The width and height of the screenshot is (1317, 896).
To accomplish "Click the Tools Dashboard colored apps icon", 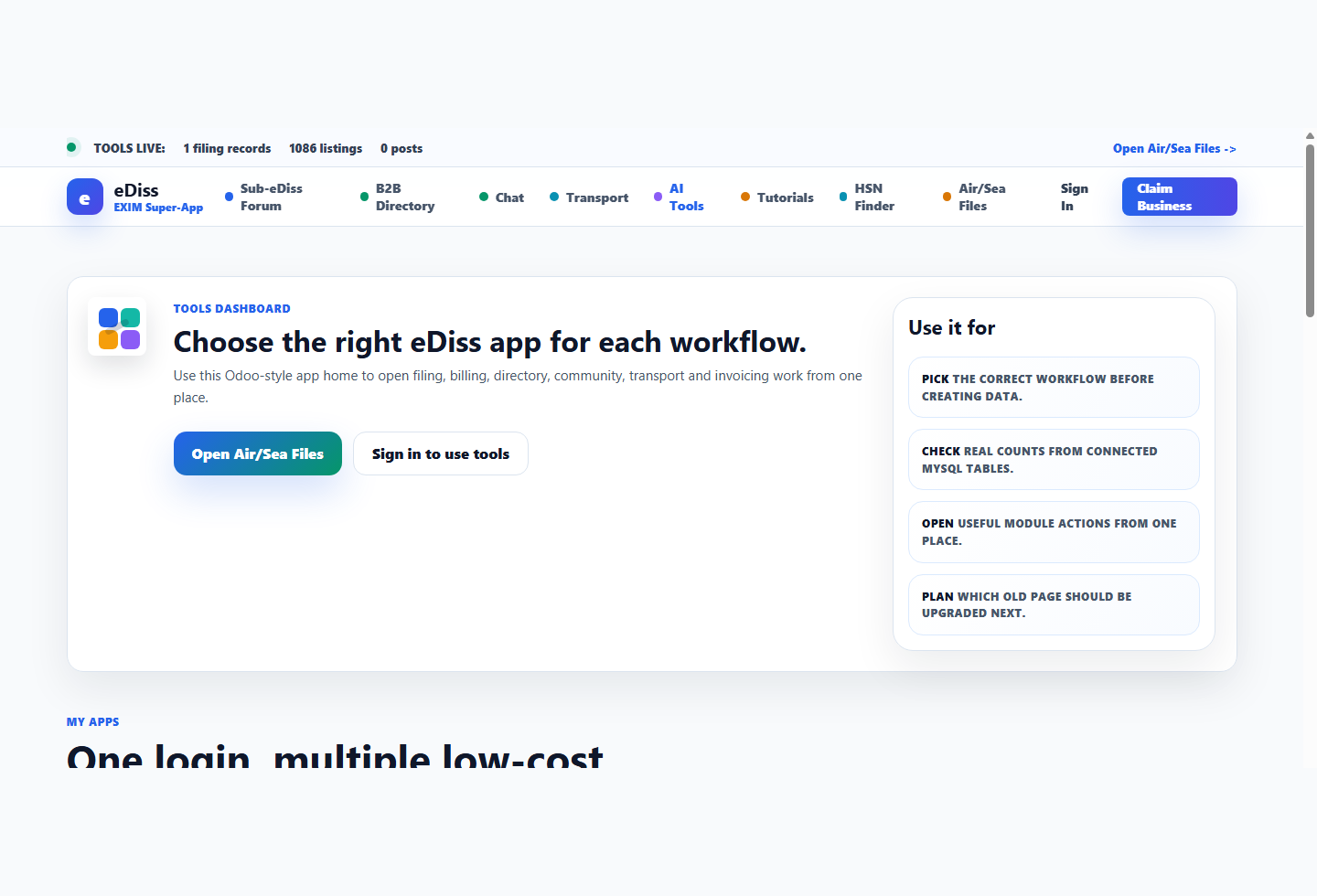I will (117, 326).
